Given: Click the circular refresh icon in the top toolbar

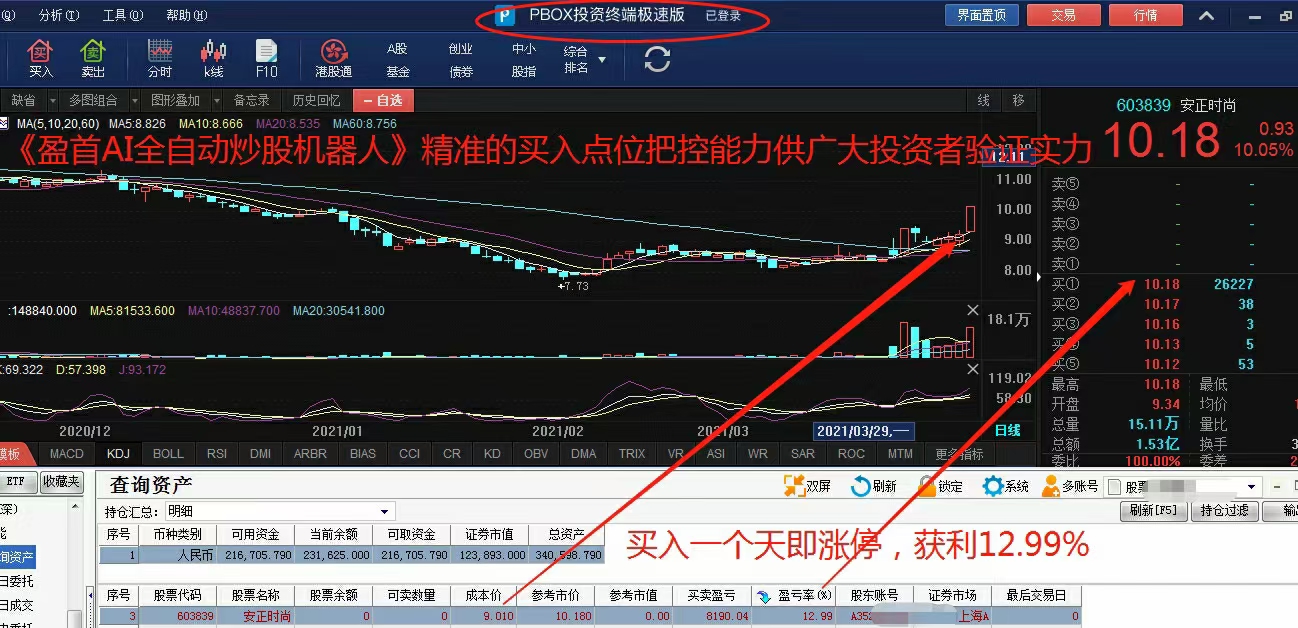Looking at the screenshot, I should 657,59.
